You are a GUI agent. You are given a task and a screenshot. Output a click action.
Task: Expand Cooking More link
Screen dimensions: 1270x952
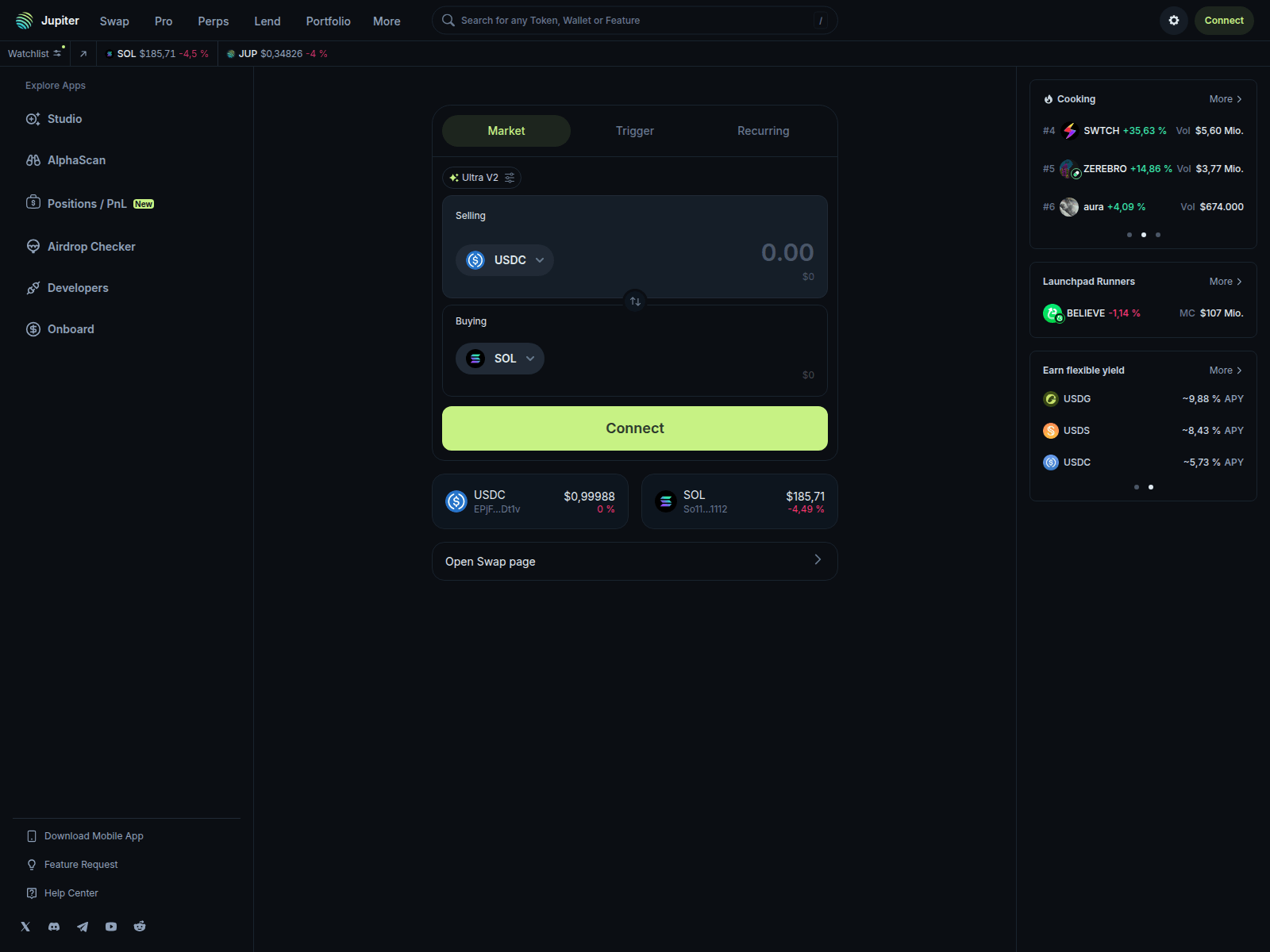coord(1226,99)
